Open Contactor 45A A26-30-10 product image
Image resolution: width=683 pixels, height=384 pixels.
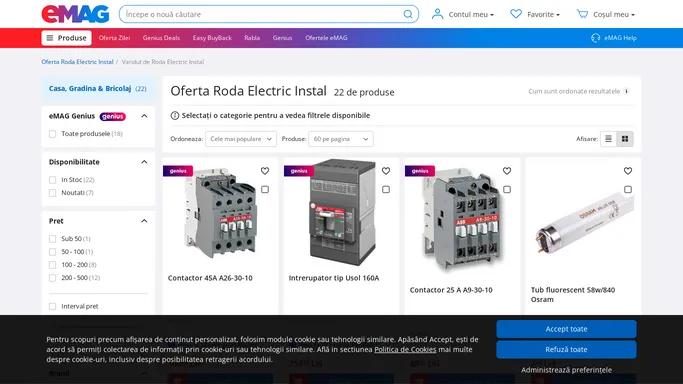[220, 213]
